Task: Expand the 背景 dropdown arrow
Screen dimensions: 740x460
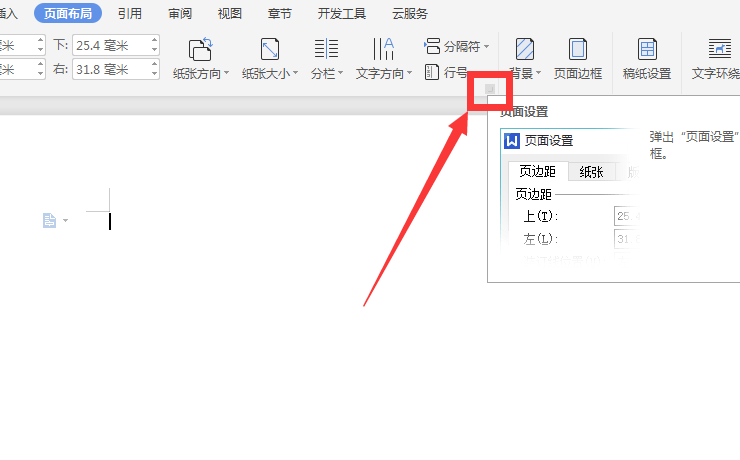Action: point(538,73)
